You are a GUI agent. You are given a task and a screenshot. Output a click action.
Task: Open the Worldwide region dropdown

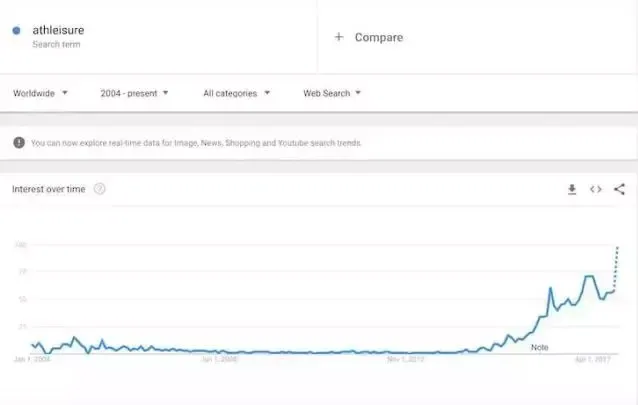pyautogui.click(x=40, y=93)
